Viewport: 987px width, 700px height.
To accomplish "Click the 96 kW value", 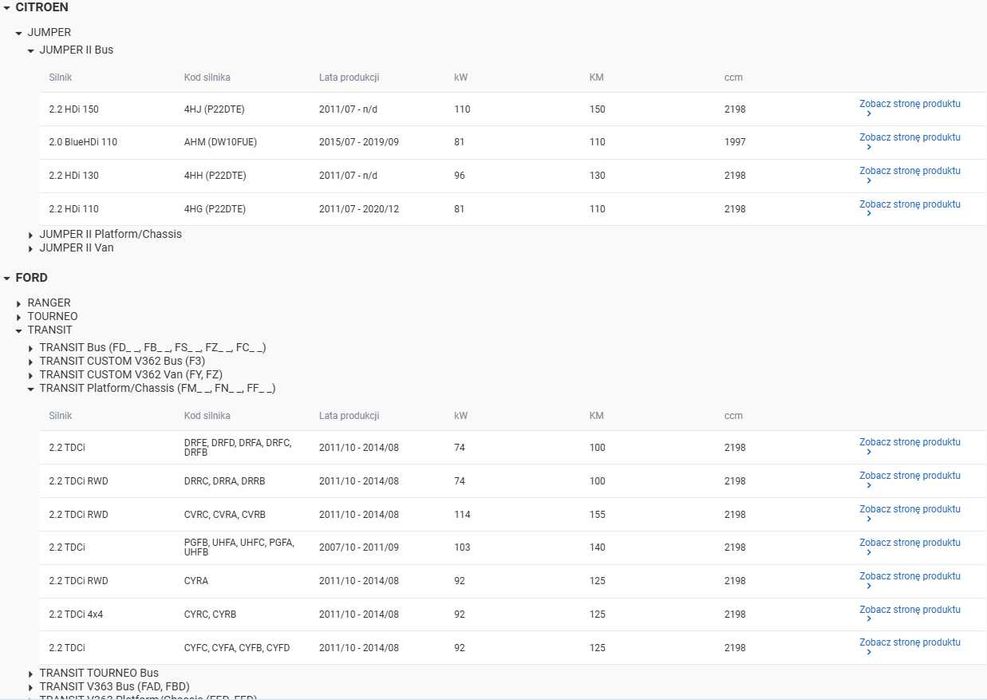I will pyautogui.click(x=460, y=176).
